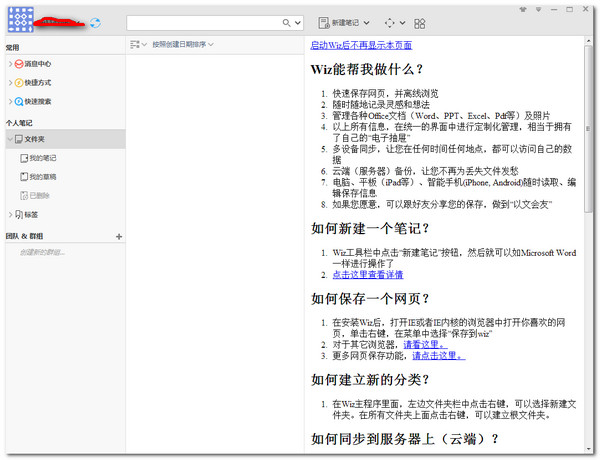Image resolution: width=600 pixels, height=460 pixels.
Task: Expand the 标签 tree node
Action: 10,215
